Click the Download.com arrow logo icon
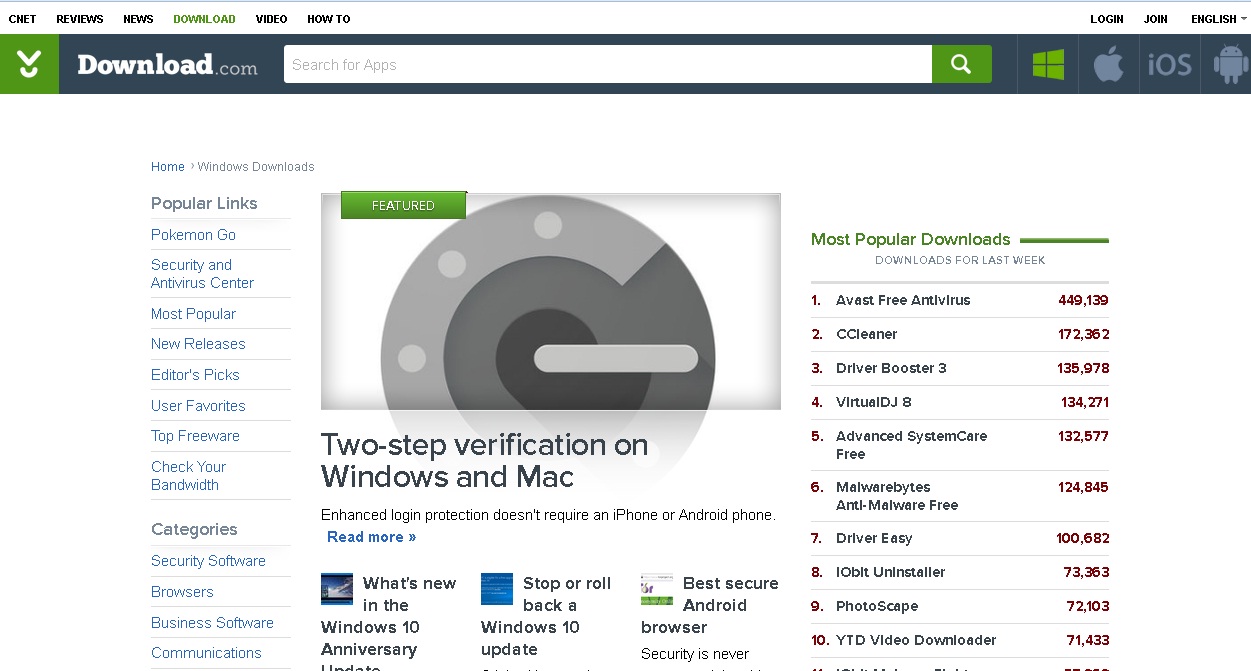This screenshot has height=671, width=1251. (x=29, y=64)
